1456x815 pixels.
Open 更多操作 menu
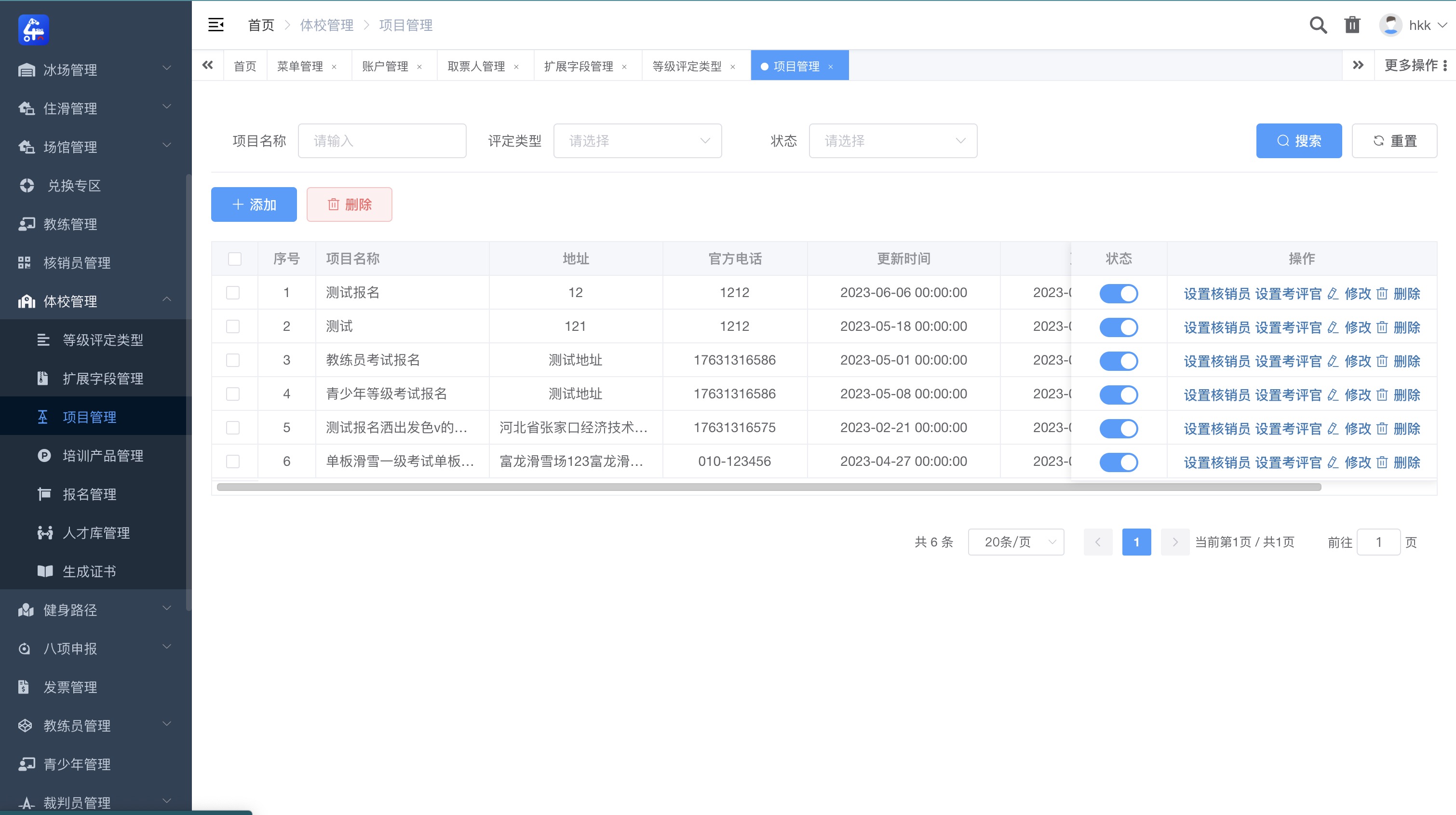point(1416,65)
